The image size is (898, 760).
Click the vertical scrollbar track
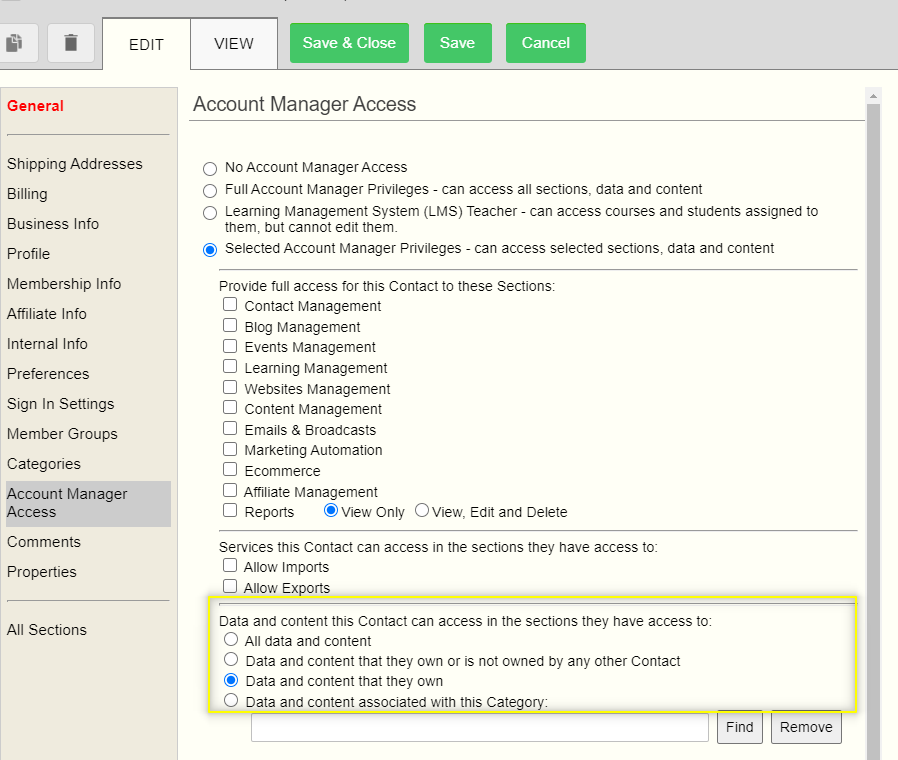point(873,432)
